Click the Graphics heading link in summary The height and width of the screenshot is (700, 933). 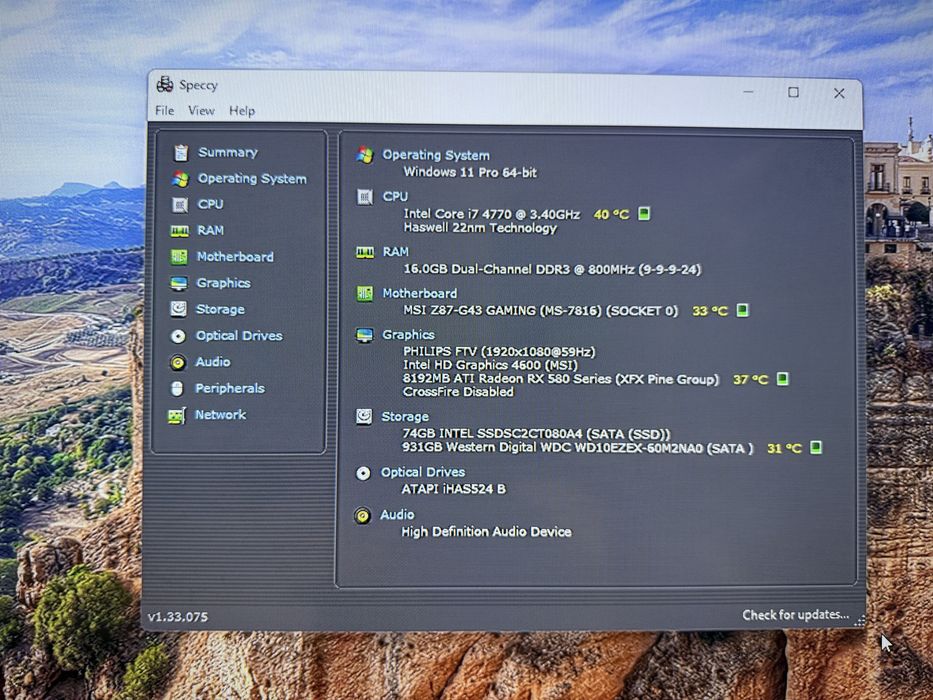pyautogui.click(x=408, y=335)
